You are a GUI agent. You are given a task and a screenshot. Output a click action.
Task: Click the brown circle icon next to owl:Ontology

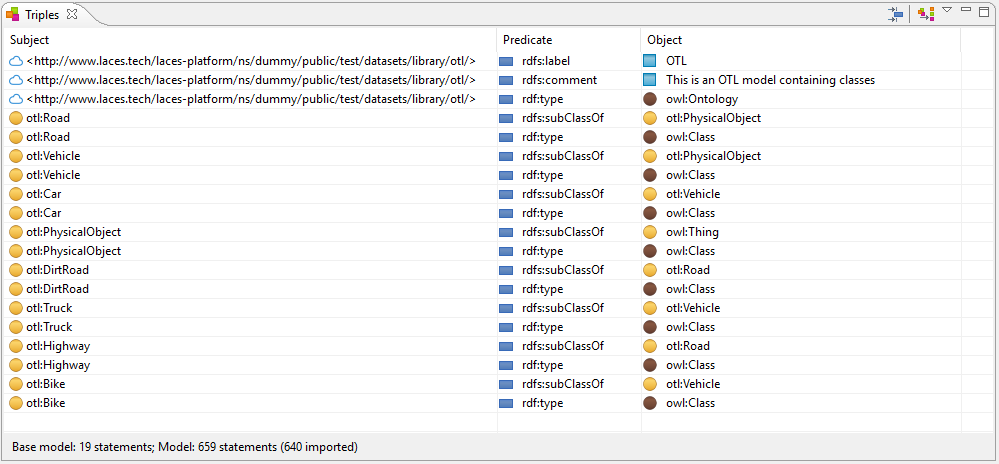pos(650,99)
